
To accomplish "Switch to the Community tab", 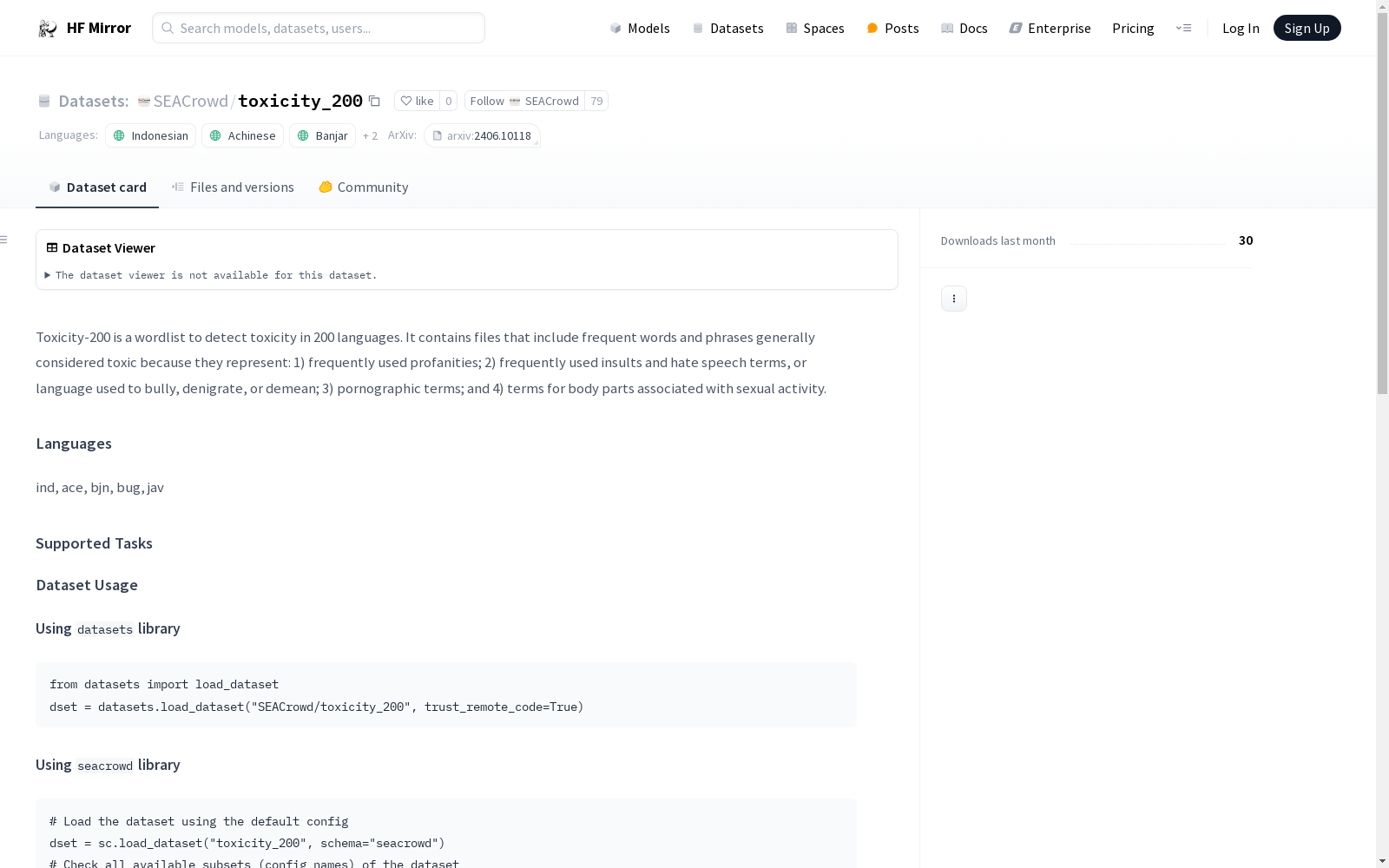I will point(363,187).
